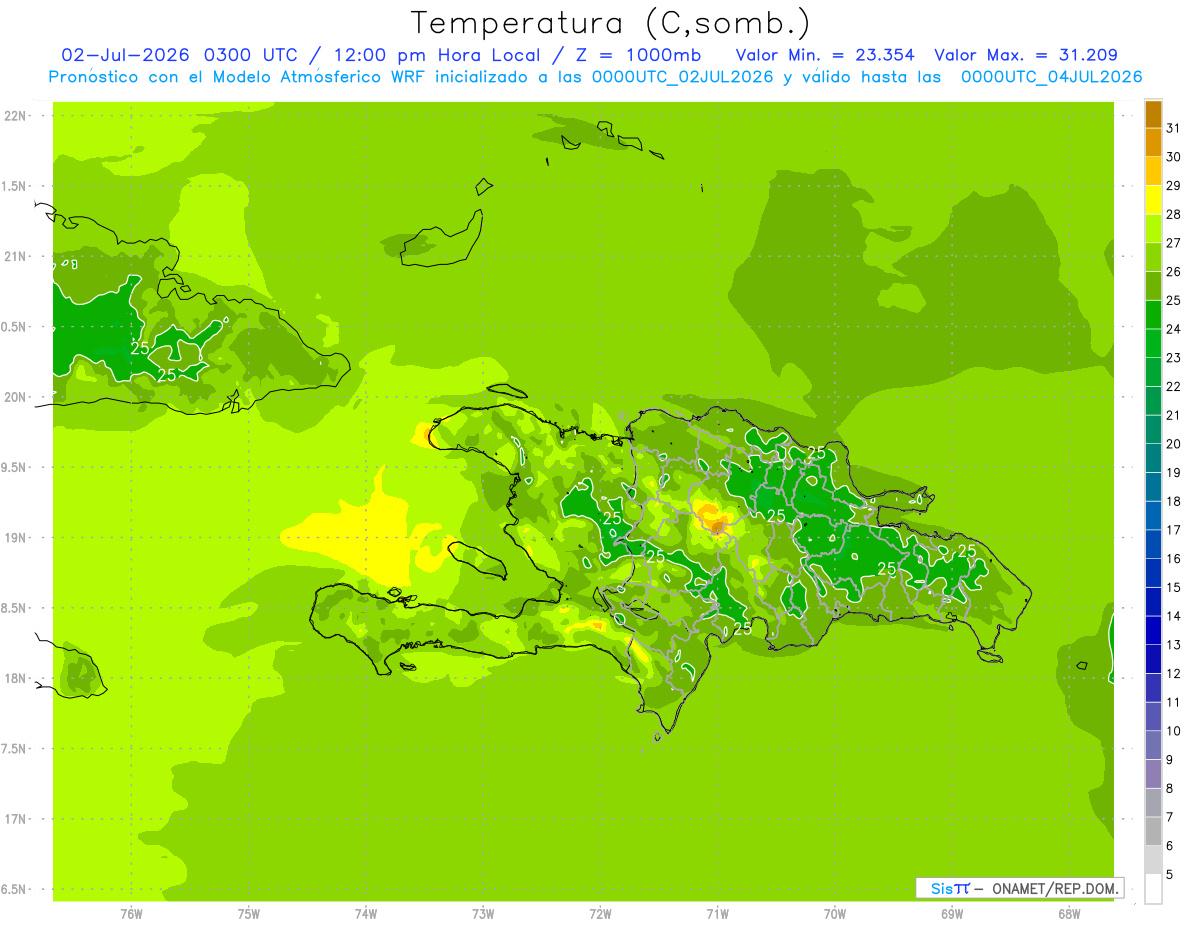Click the 18N latitude label
The image size is (1200, 927).
(15, 678)
